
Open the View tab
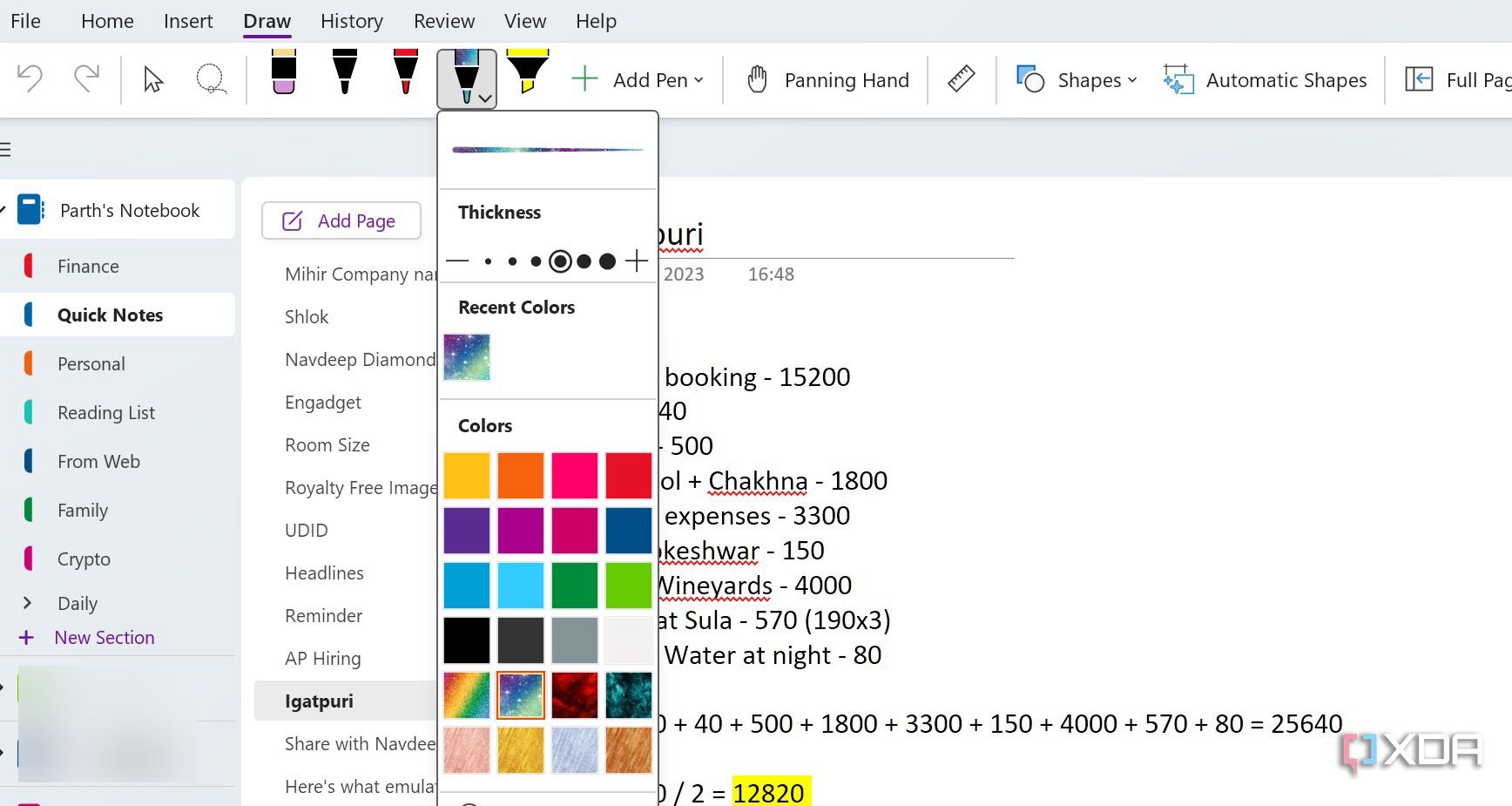click(x=525, y=21)
